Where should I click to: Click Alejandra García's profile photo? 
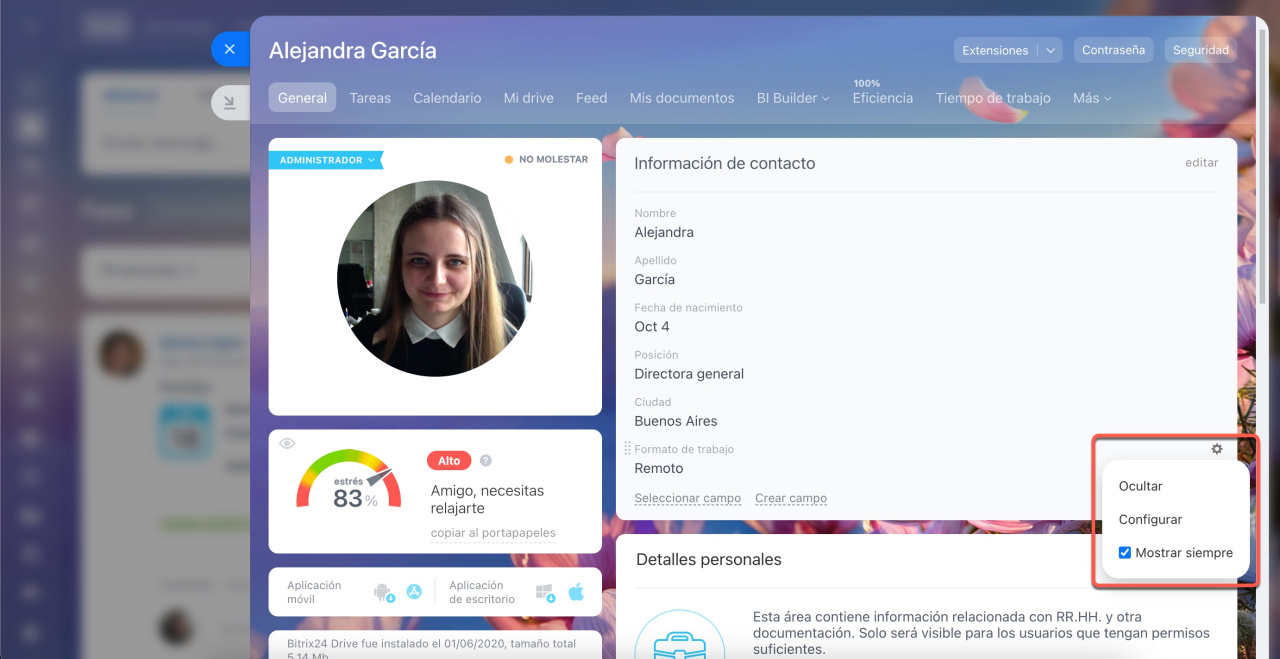point(435,279)
